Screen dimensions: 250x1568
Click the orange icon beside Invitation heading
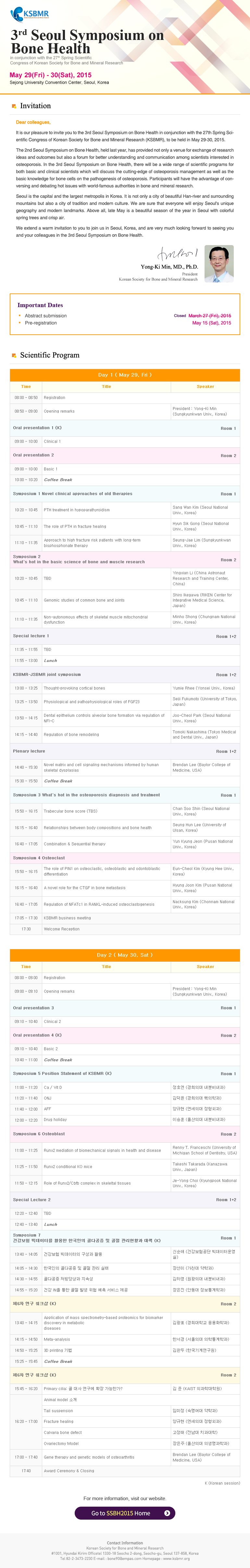point(14,106)
